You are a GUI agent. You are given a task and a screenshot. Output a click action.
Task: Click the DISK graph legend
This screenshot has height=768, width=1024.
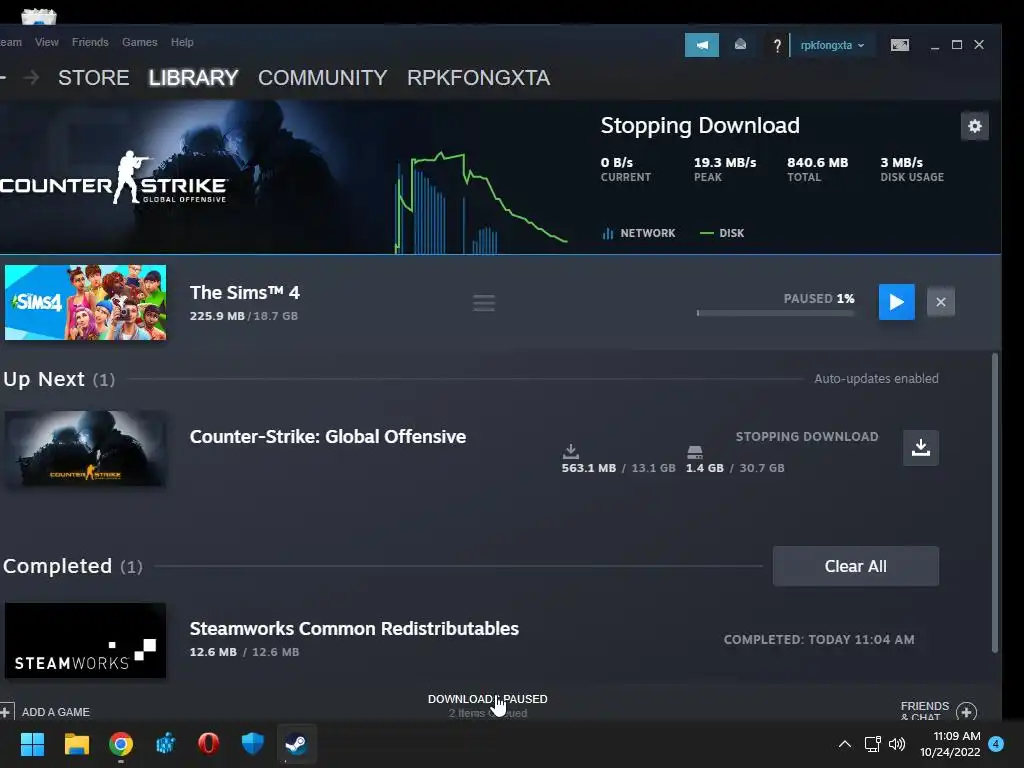pos(722,233)
